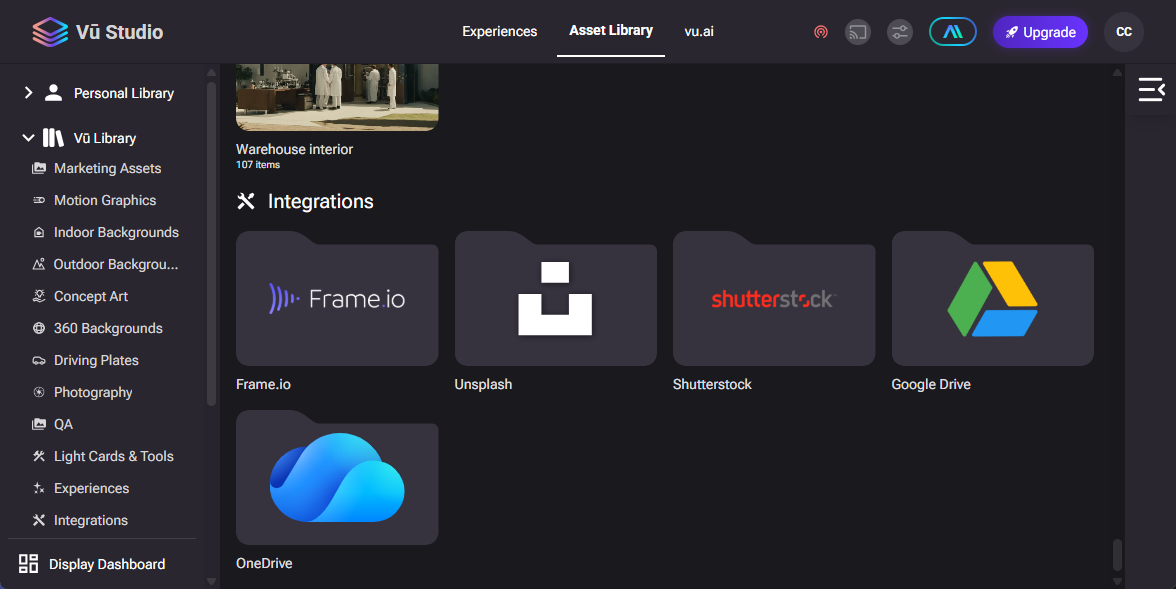Open the Shutterstock integration folder

coord(774,299)
